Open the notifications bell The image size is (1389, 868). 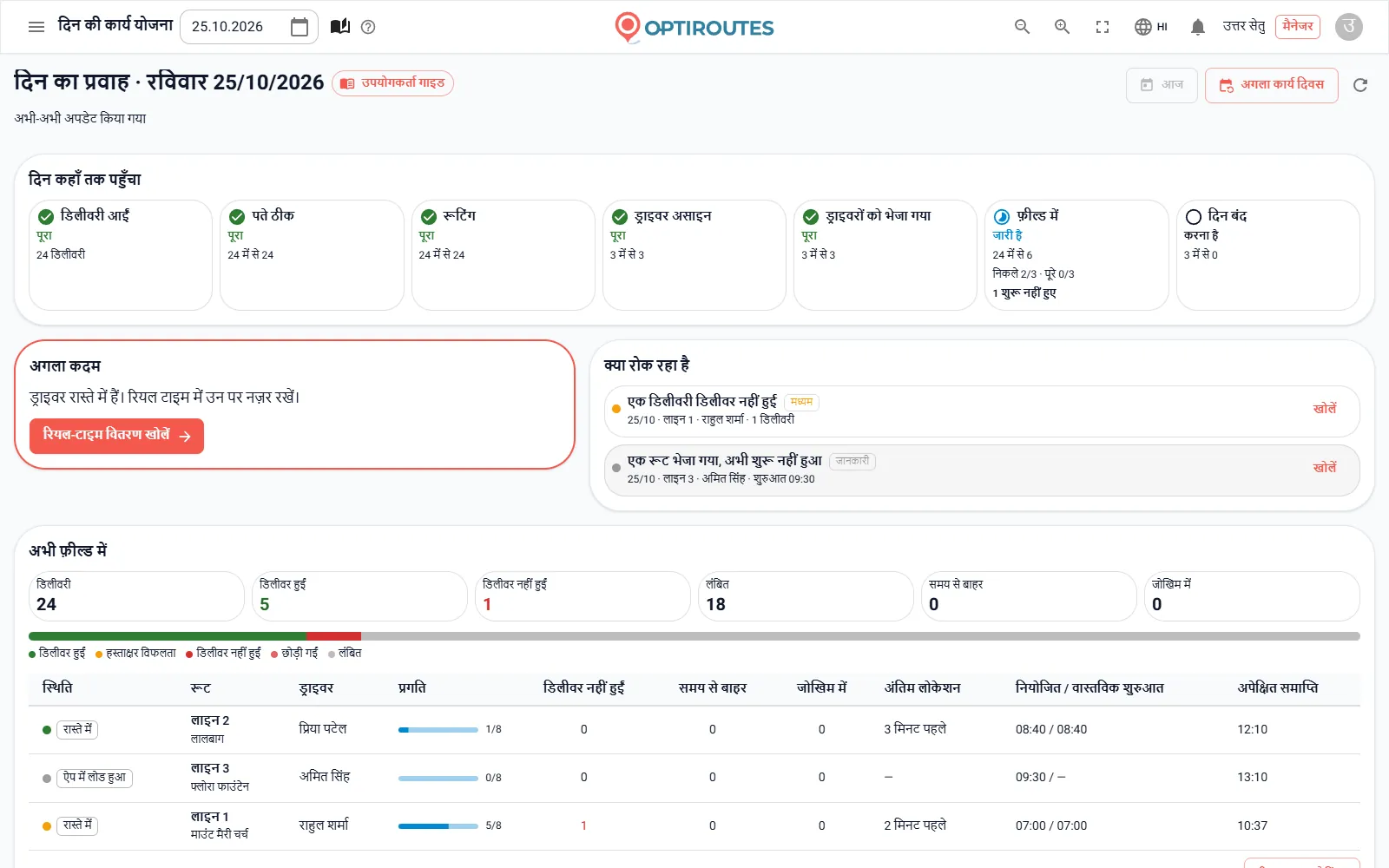[1198, 27]
